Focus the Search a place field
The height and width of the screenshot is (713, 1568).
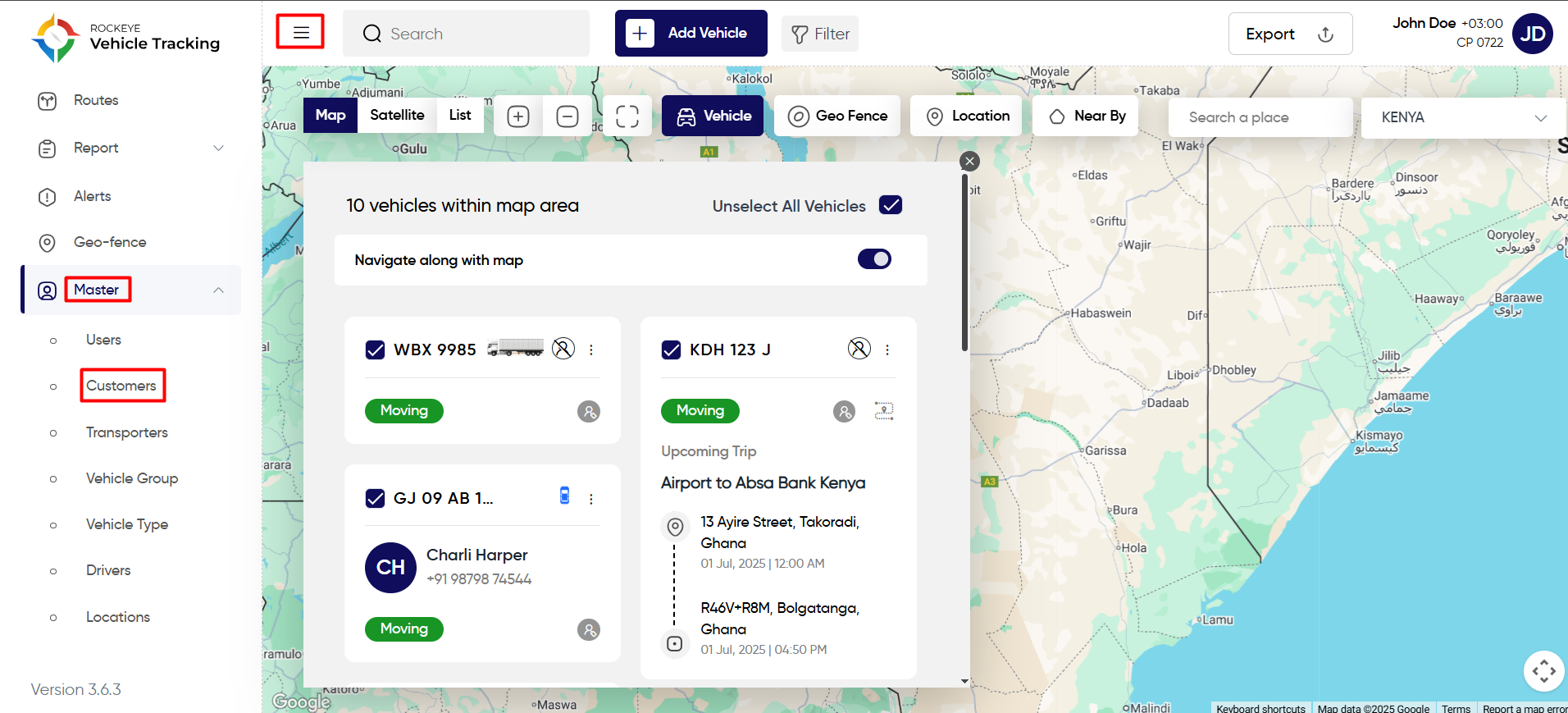[x=1260, y=117]
